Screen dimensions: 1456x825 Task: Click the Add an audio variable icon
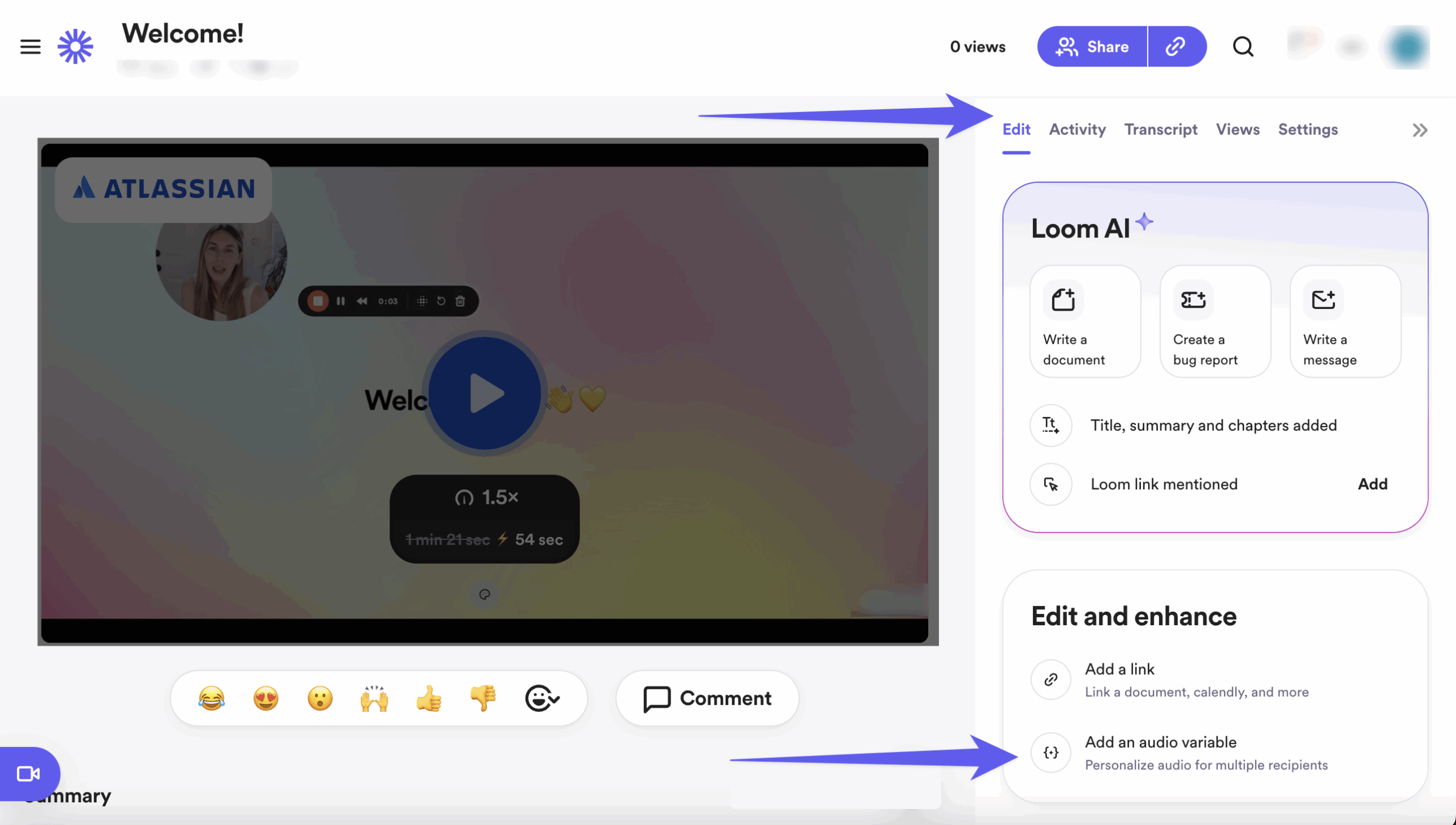pyautogui.click(x=1050, y=752)
